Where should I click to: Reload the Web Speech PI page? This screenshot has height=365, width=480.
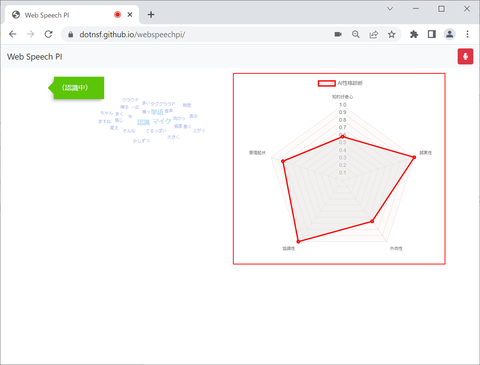(48, 34)
